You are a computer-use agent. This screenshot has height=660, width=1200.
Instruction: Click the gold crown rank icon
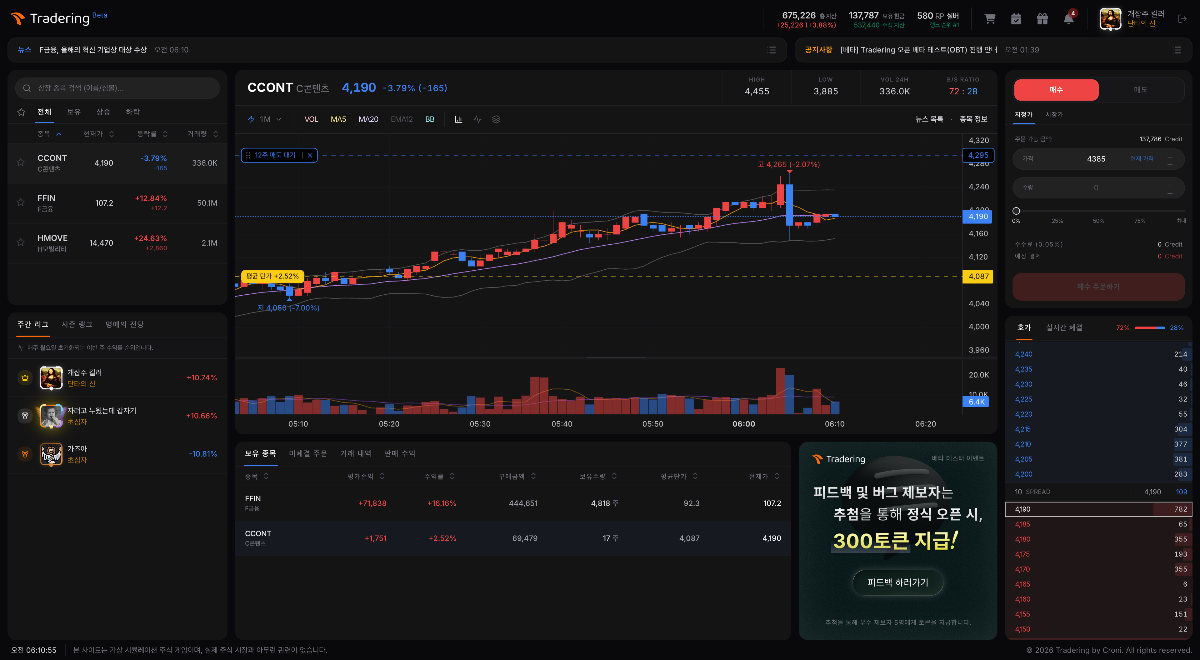click(x=24, y=377)
